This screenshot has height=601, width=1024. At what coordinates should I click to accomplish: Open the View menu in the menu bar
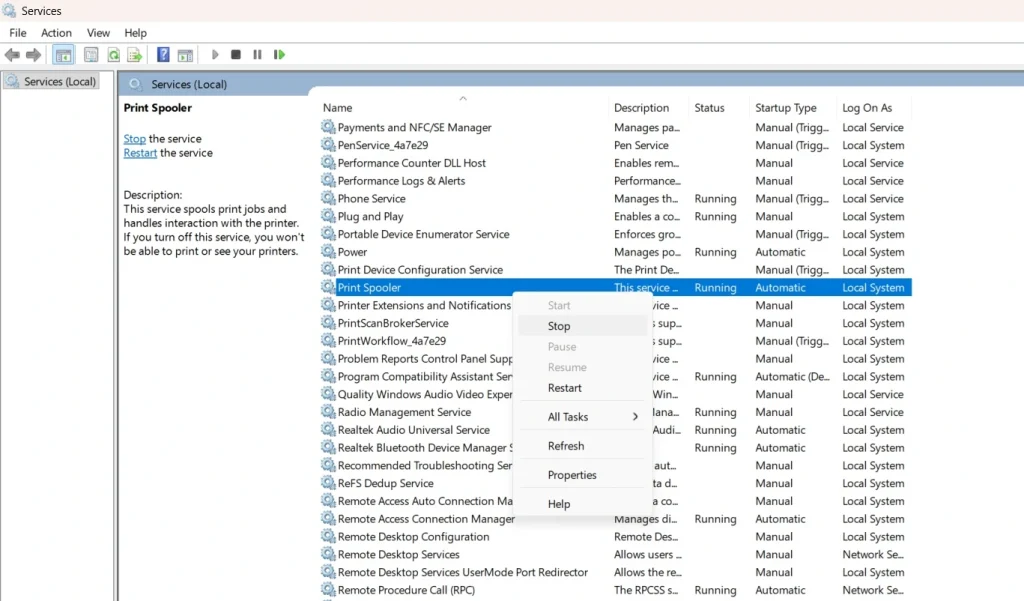pos(98,33)
